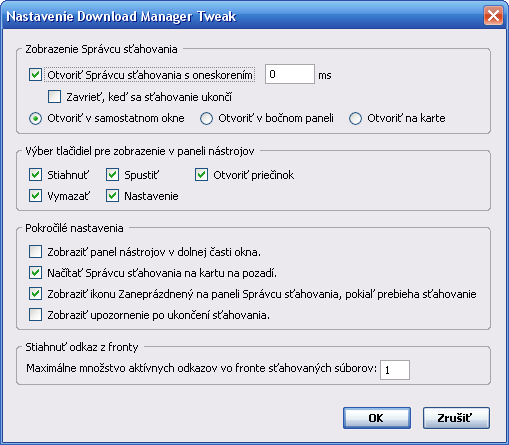This screenshot has width=509, height=445.
Task: Uncheck 'Načítať Správcu sťahovania na kartu na pozadí'
Action: point(35,273)
